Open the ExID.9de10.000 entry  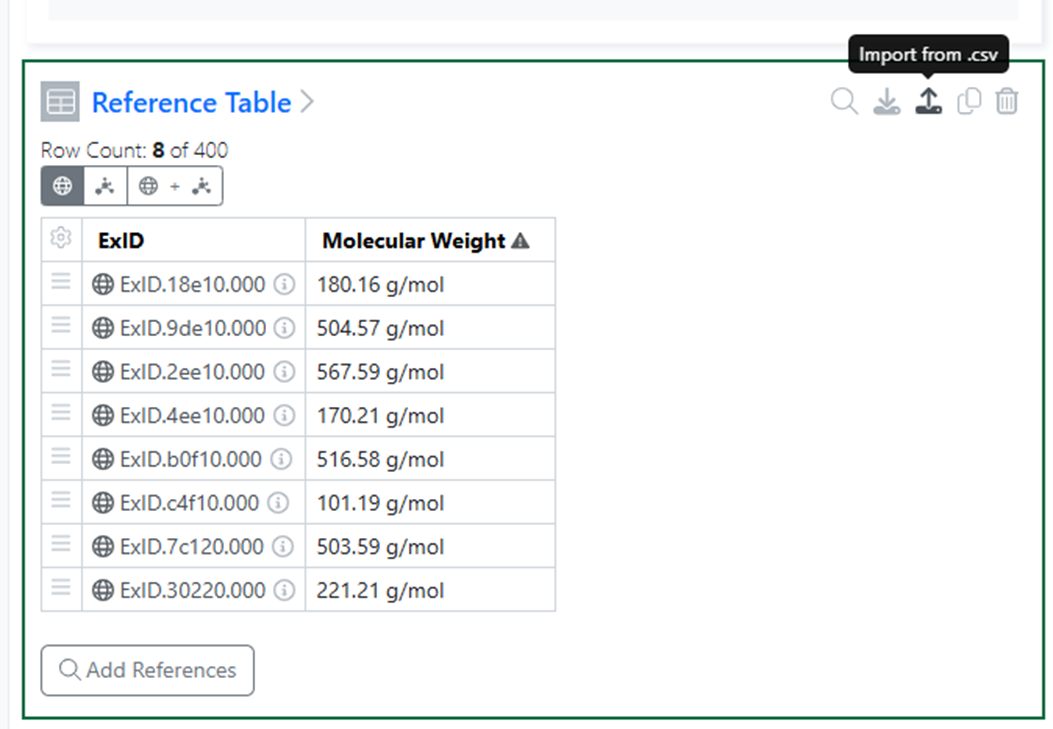[193, 328]
